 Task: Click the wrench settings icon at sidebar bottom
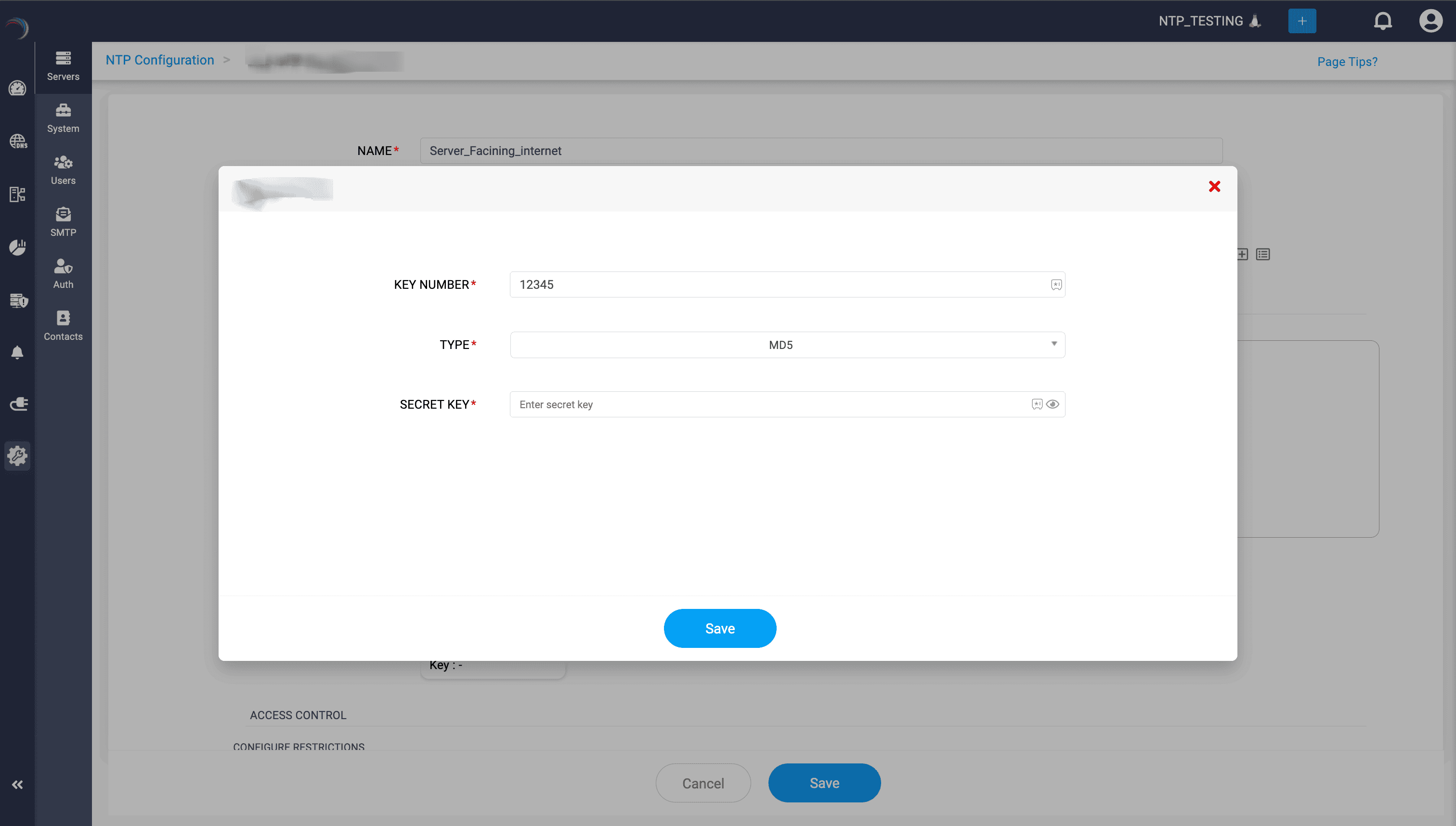[x=18, y=455]
